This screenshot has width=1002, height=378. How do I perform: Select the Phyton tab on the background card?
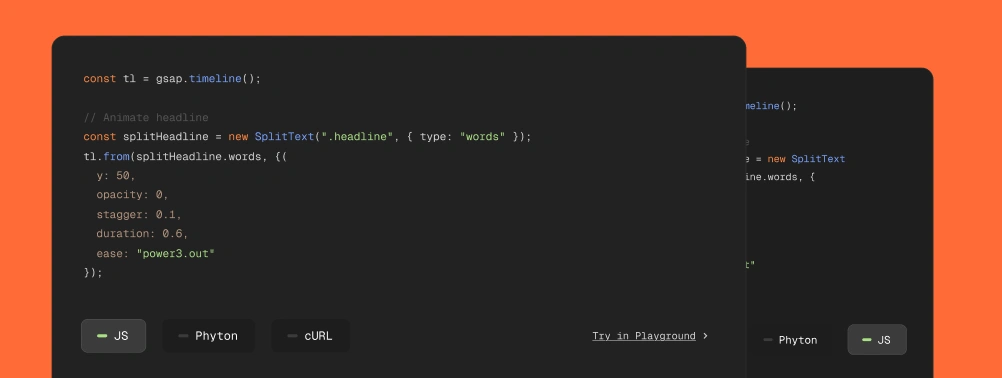(x=790, y=340)
